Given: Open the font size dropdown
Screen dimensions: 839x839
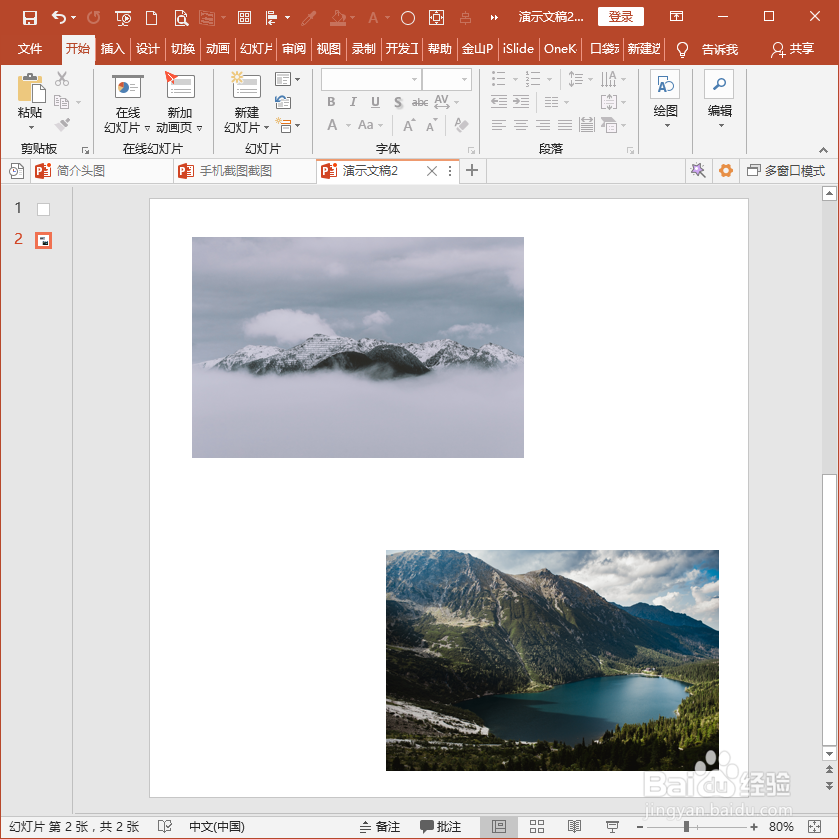Looking at the screenshot, I should pyautogui.click(x=464, y=80).
